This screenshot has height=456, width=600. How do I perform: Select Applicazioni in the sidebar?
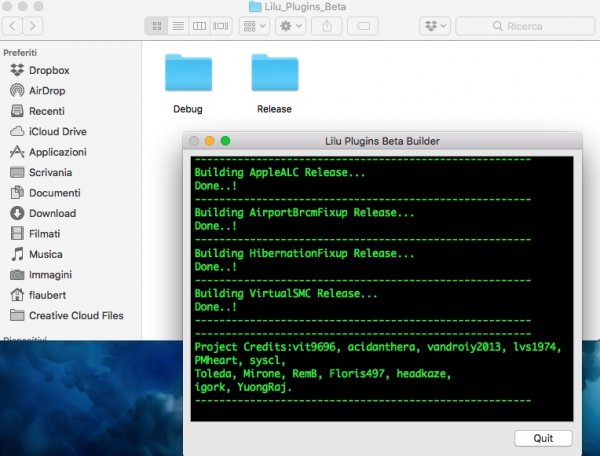coord(57,152)
